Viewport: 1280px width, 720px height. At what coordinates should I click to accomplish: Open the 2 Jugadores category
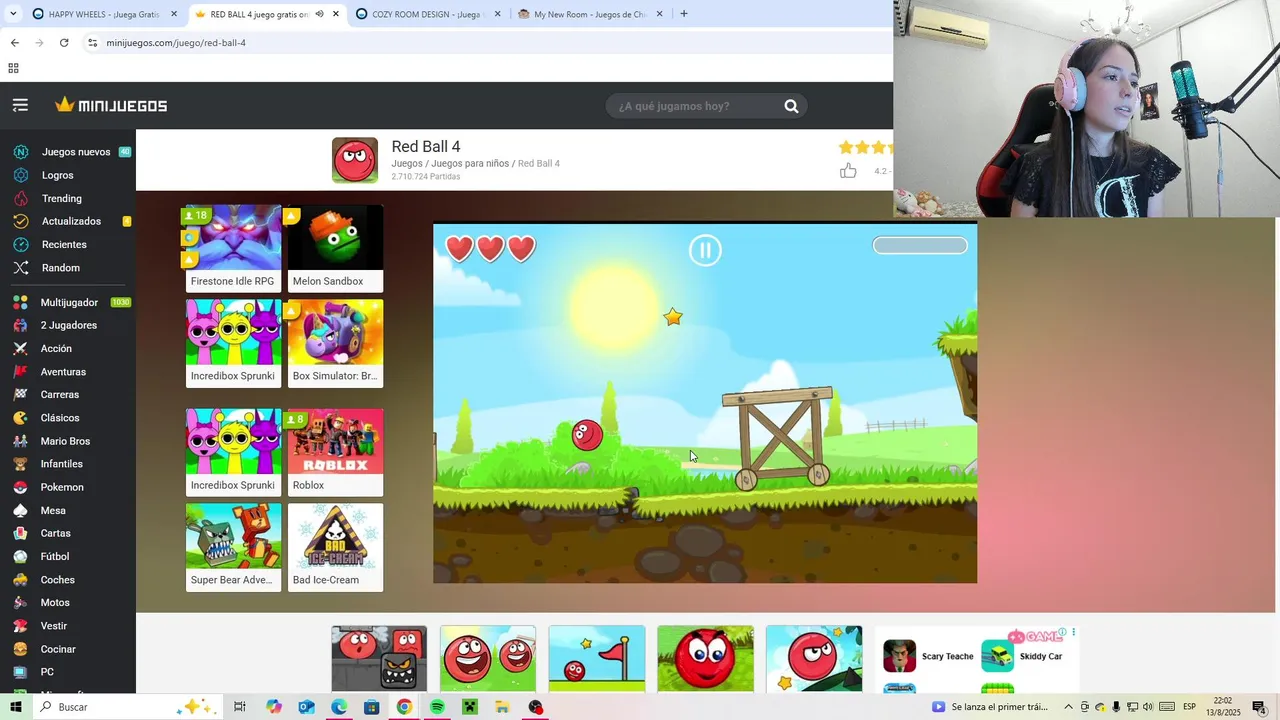(69, 325)
